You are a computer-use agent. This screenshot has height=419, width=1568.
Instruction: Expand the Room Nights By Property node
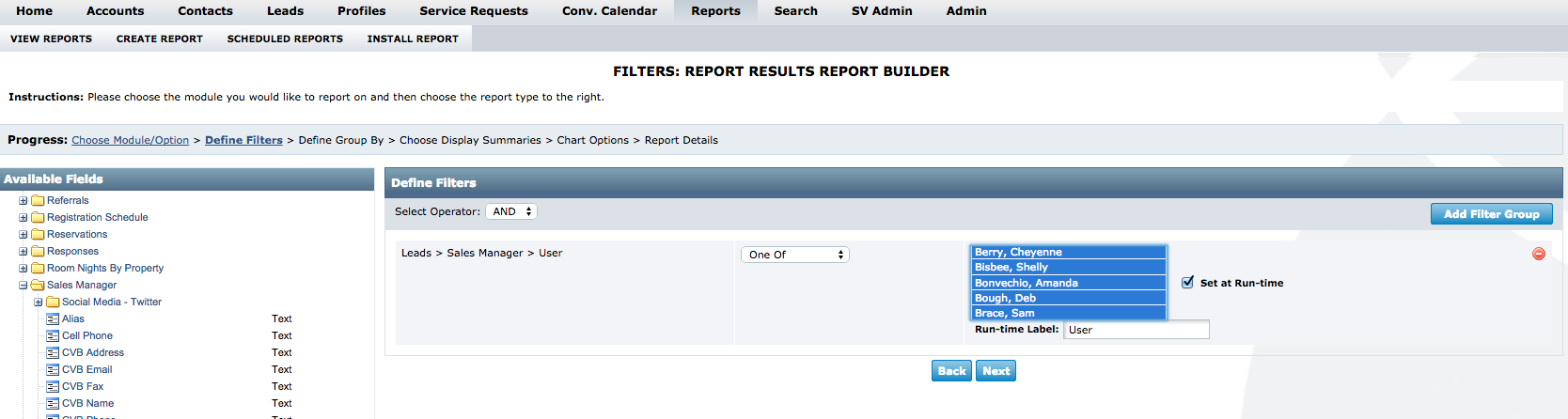point(24,268)
